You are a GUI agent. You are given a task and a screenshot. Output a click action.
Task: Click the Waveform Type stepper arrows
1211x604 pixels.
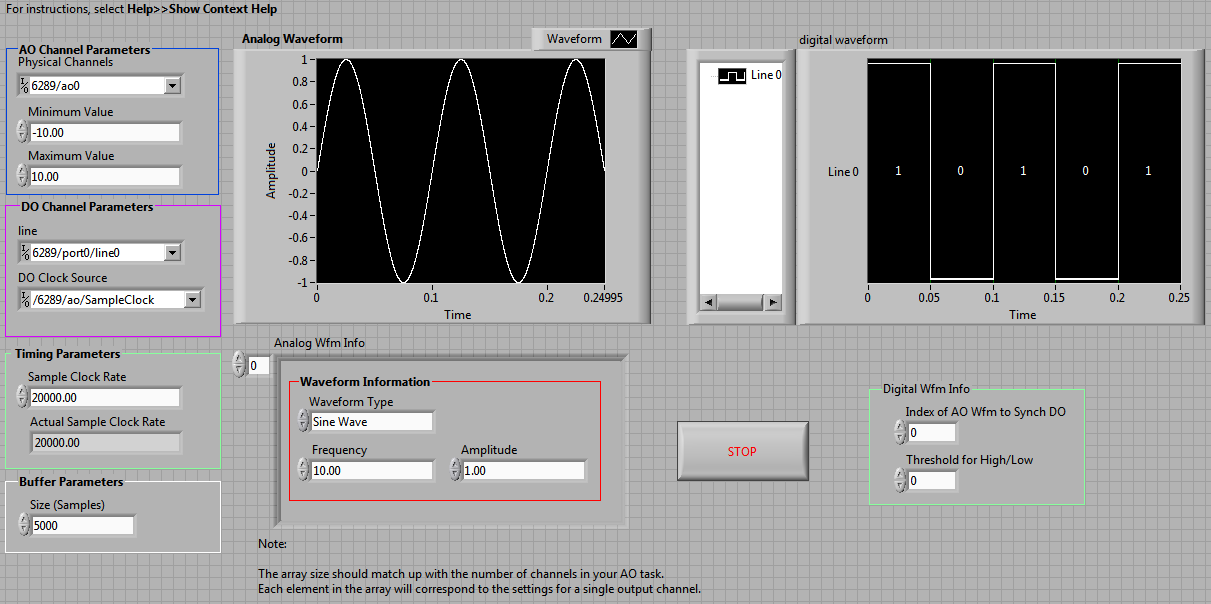[x=303, y=422]
